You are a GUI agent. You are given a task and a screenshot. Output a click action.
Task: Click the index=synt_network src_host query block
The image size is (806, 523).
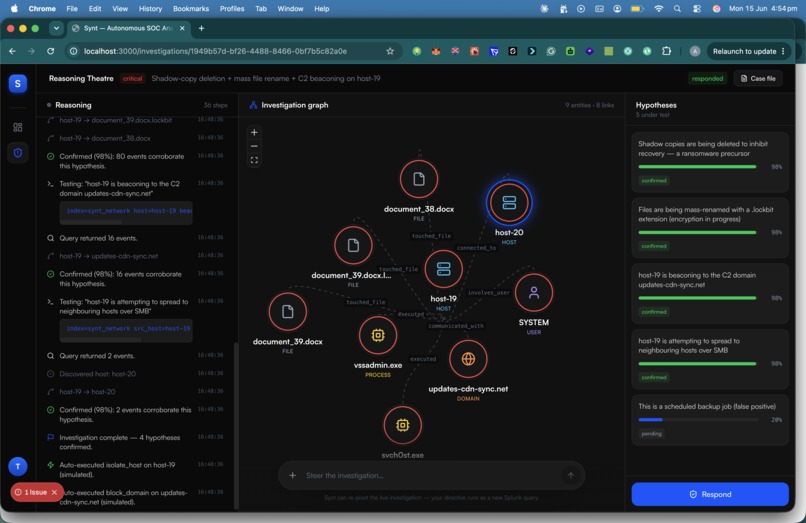click(126, 330)
